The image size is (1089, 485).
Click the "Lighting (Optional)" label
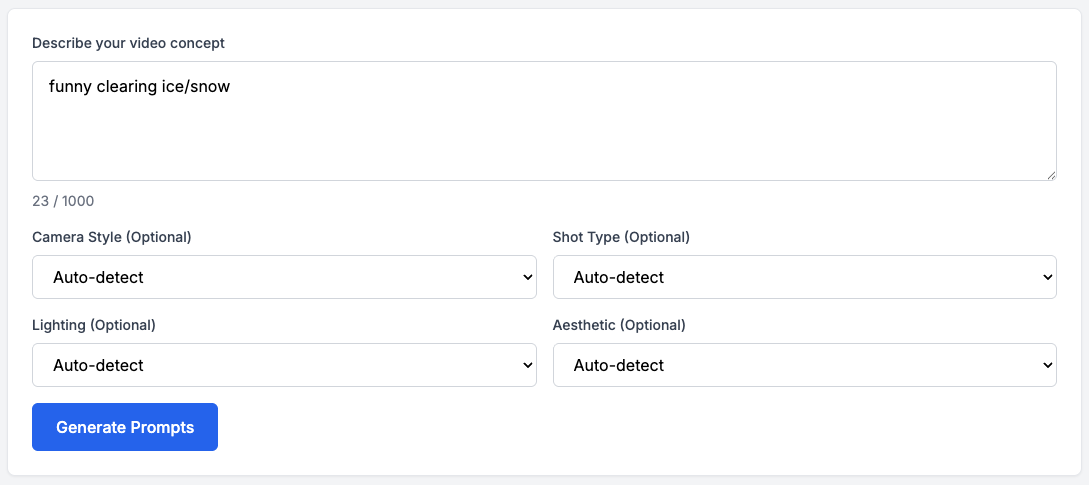[x=94, y=325]
